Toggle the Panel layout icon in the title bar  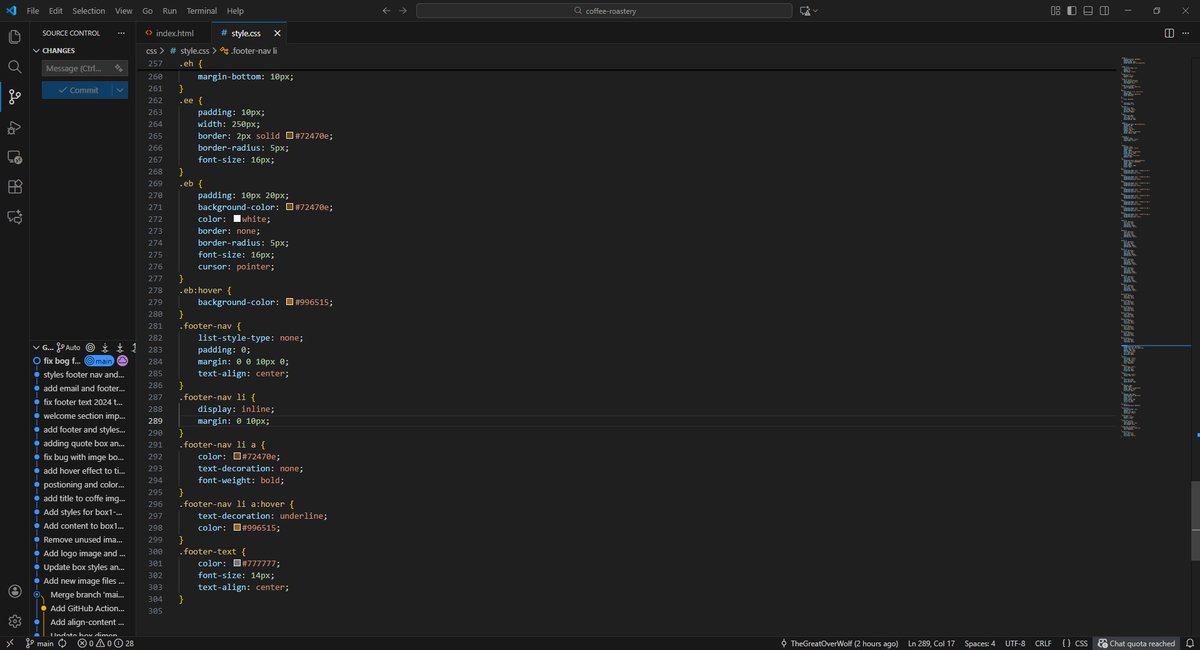(x=1087, y=10)
